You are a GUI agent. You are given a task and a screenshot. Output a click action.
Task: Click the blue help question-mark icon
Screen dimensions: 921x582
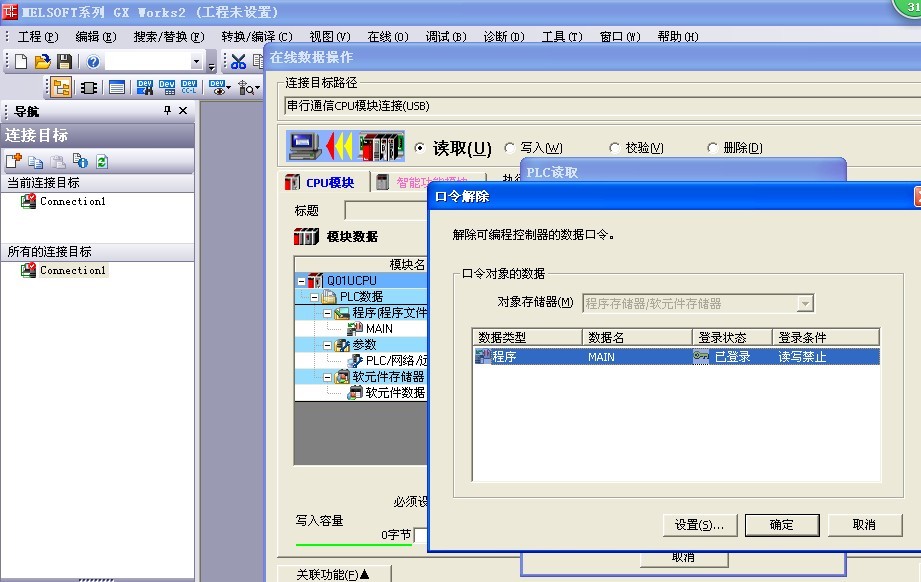click(x=93, y=61)
